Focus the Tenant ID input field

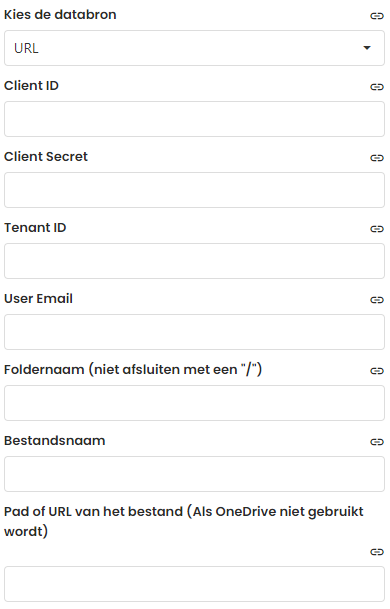(x=194, y=261)
